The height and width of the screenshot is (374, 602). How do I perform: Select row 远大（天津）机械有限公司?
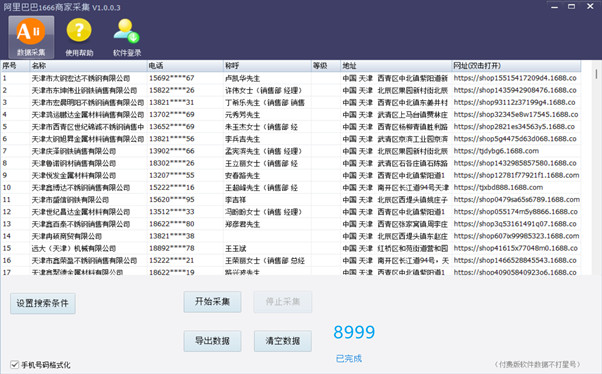click(x=291, y=248)
